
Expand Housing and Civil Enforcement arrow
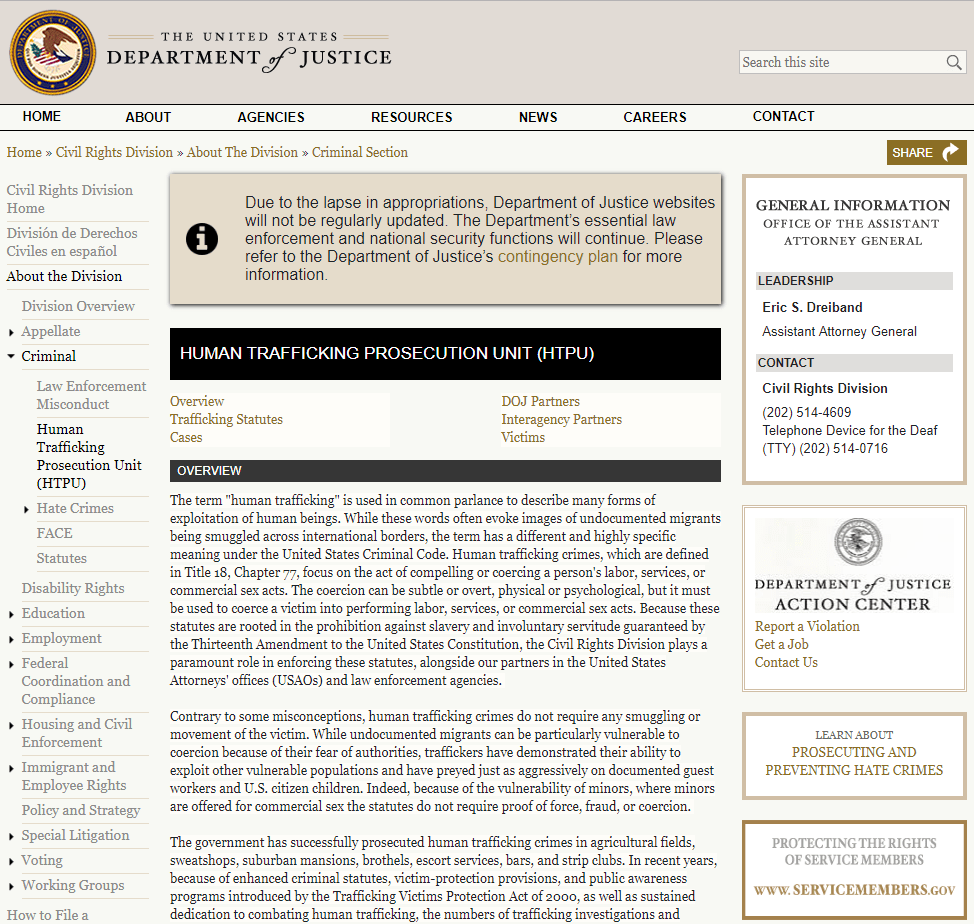tap(11, 725)
